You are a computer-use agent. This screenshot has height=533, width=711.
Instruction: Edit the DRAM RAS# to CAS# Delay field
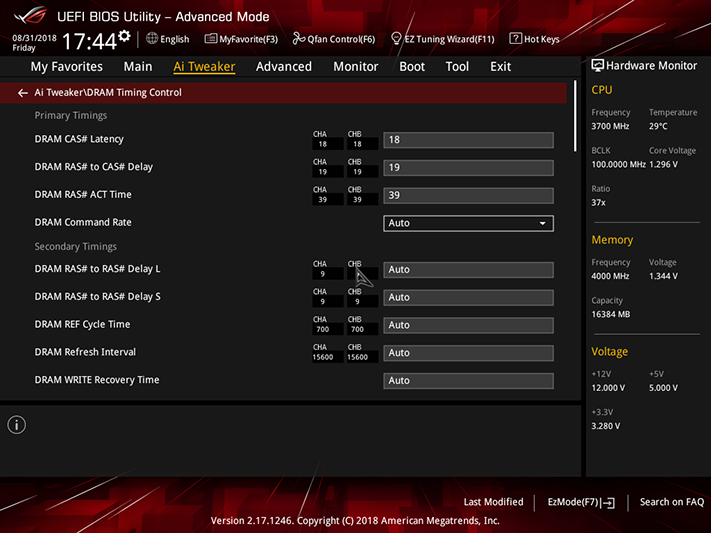pos(468,167)
